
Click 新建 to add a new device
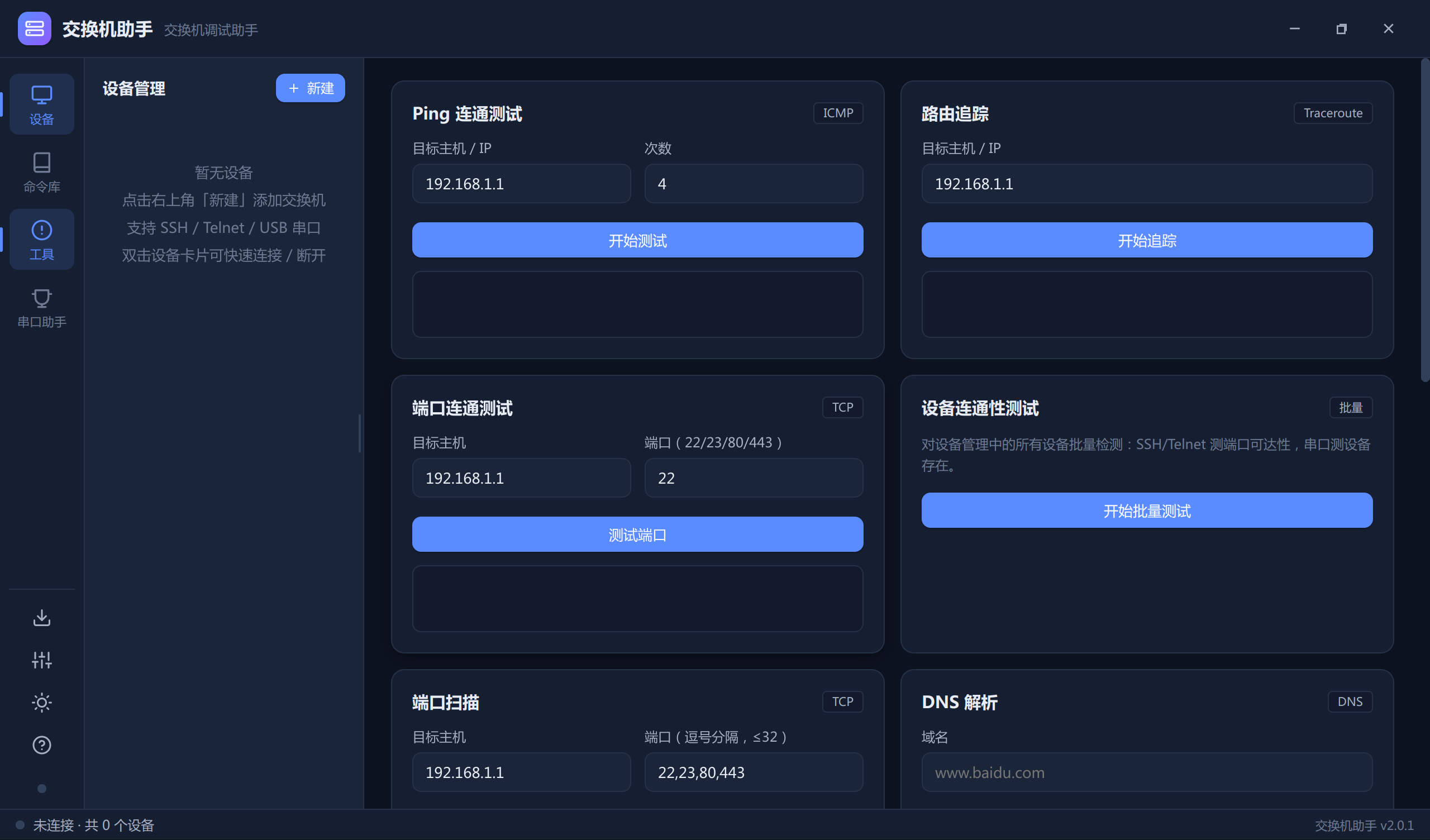pyautogui.click(x=311, y=88)
